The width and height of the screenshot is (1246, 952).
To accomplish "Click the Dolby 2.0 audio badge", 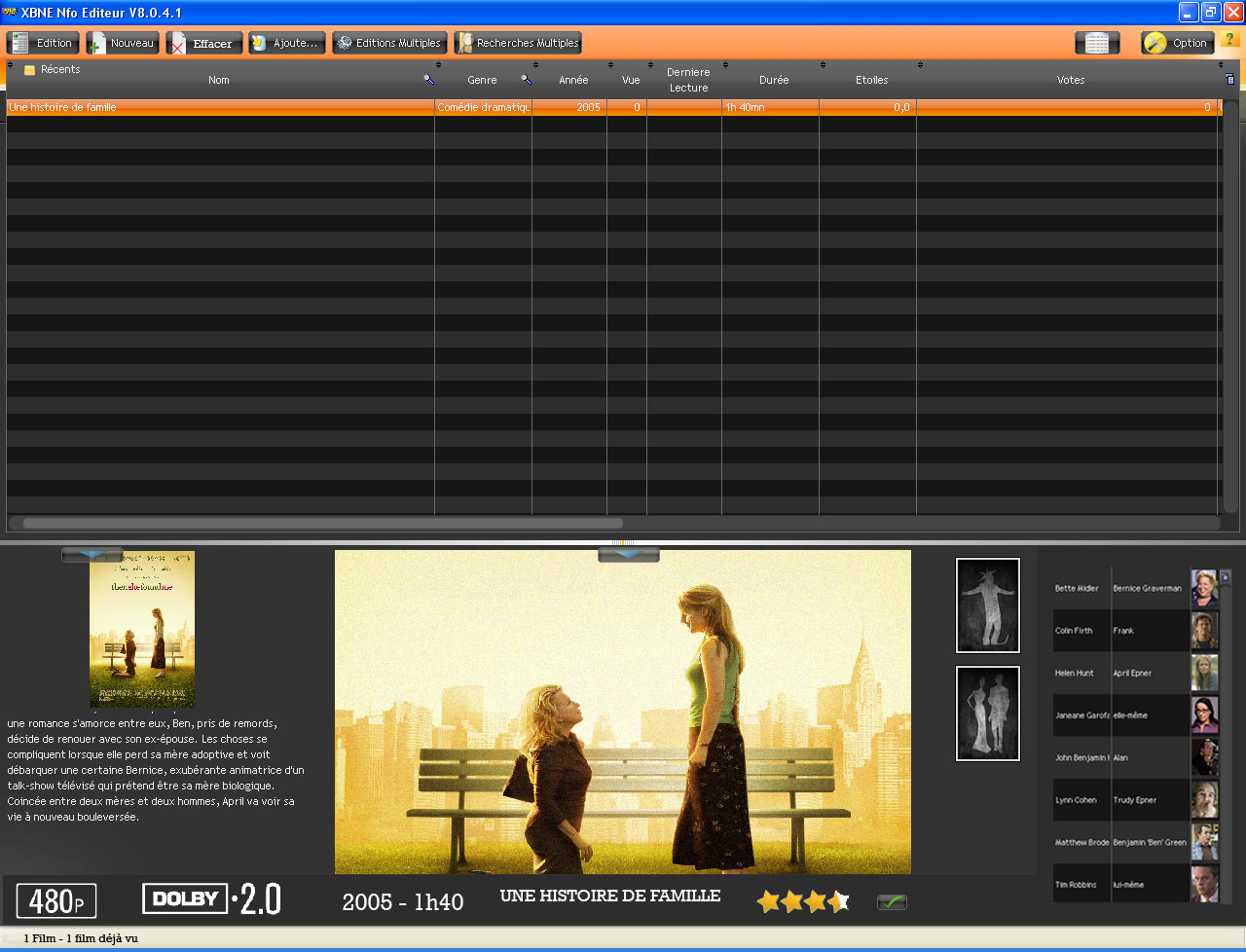I will coord(212,898).
